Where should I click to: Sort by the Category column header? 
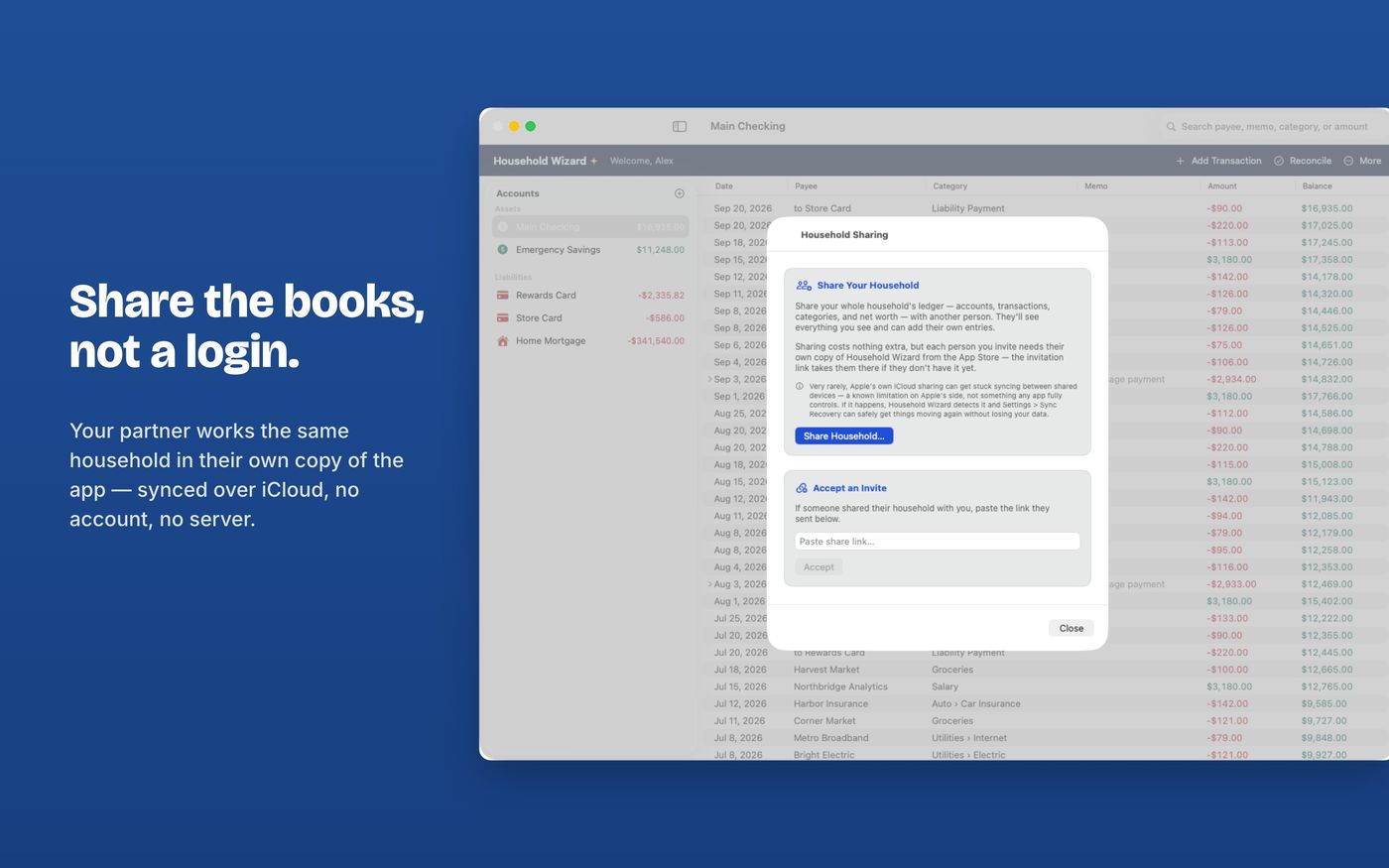click(949, 186)
